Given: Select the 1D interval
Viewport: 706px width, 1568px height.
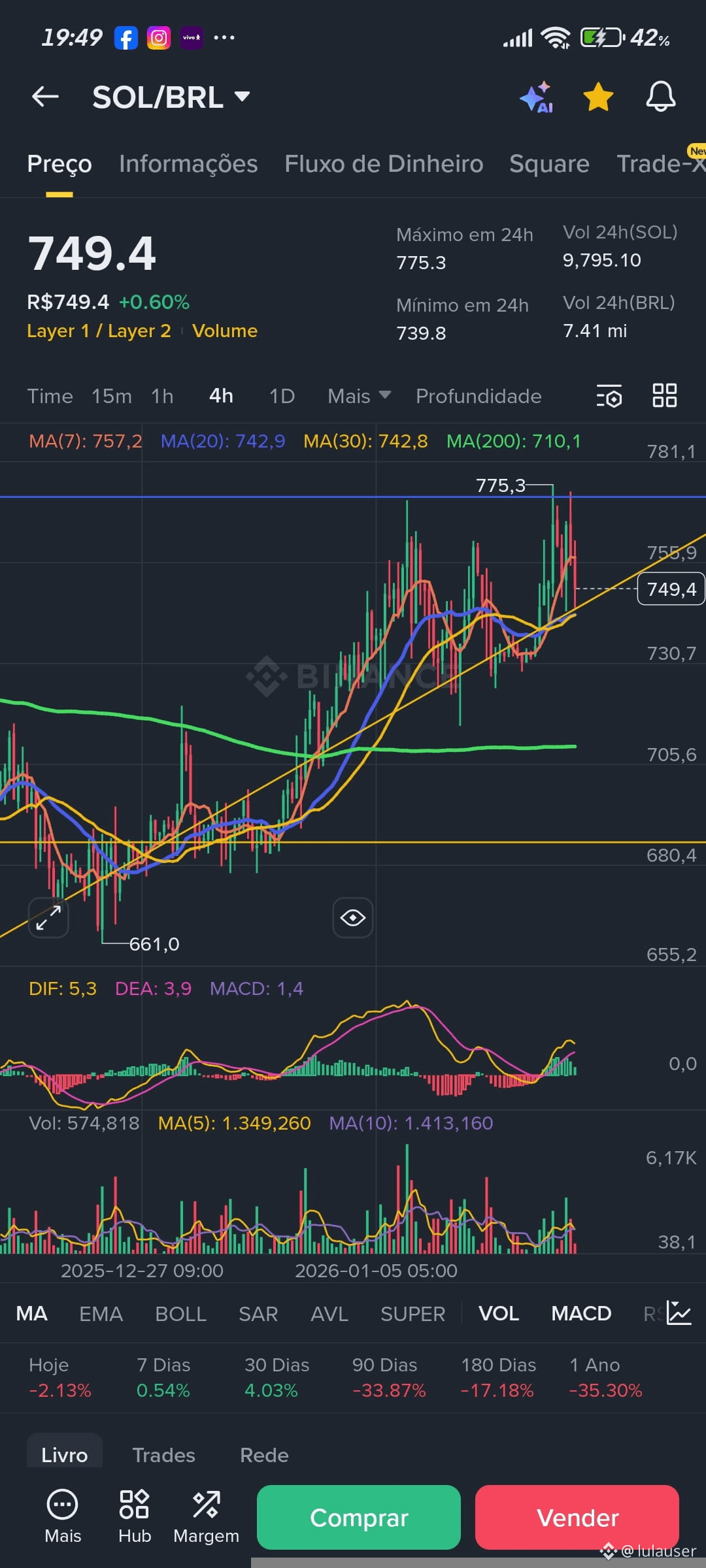Looking at the screenshot, I should [x=282, y=396].
